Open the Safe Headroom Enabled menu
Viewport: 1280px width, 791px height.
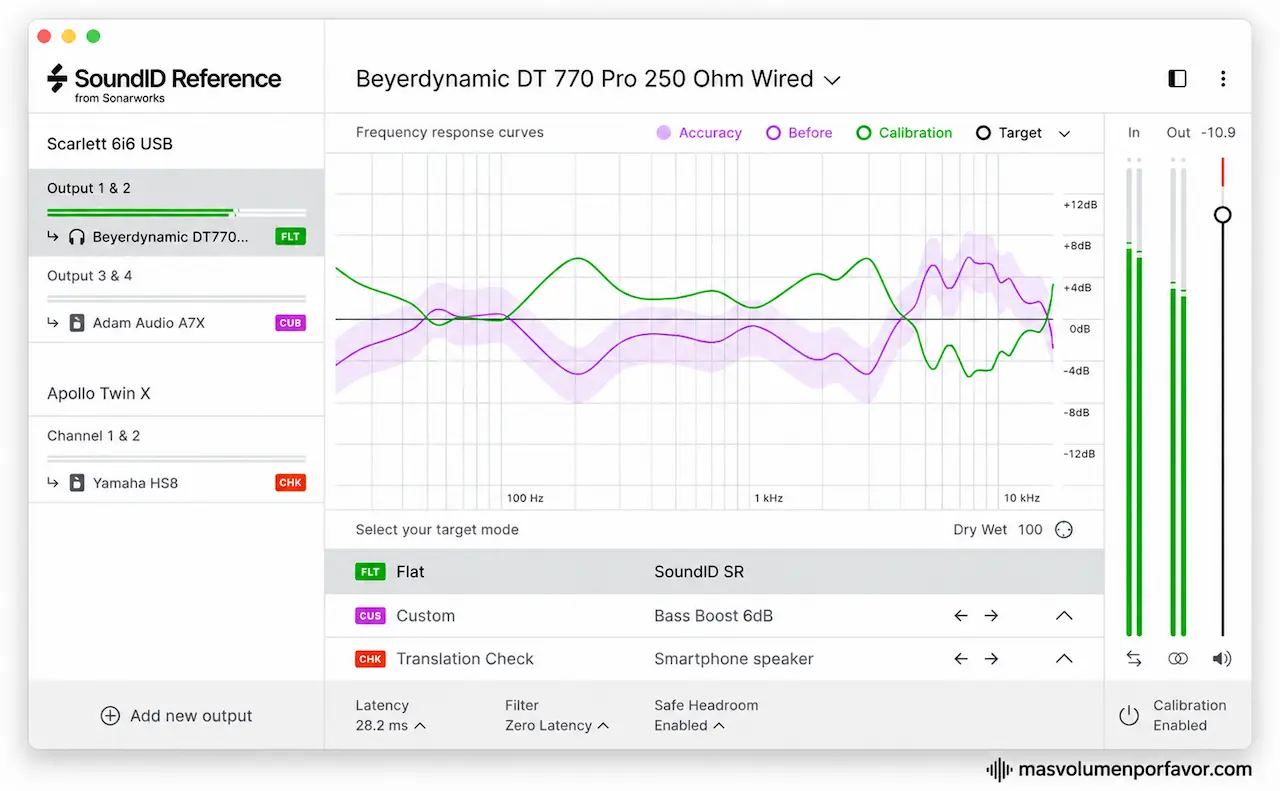tap(690, 726)
